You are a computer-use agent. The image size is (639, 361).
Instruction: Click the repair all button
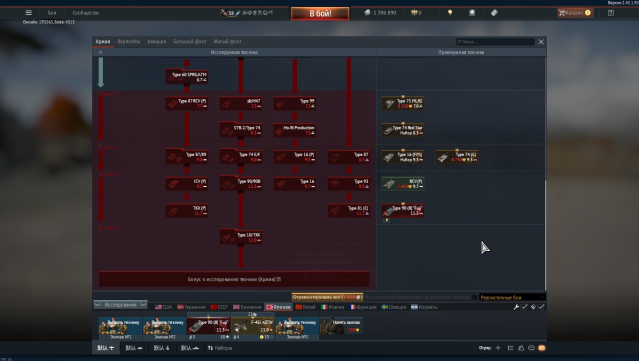[x=327, y=297]
